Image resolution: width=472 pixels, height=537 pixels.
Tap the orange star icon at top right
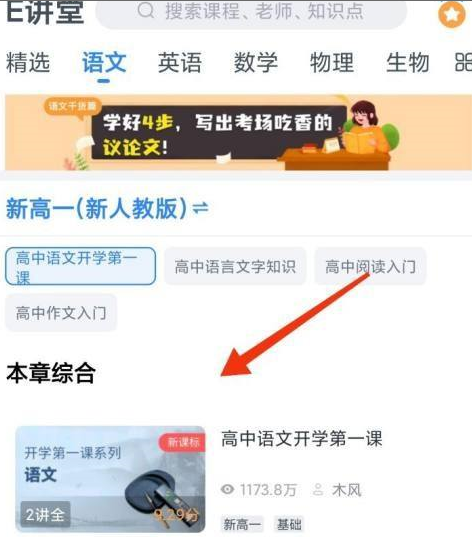[452, 14]
